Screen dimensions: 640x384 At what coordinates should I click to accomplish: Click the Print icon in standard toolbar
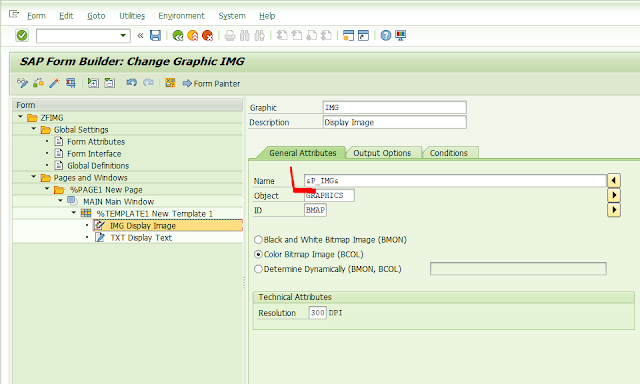coord(230,36)
